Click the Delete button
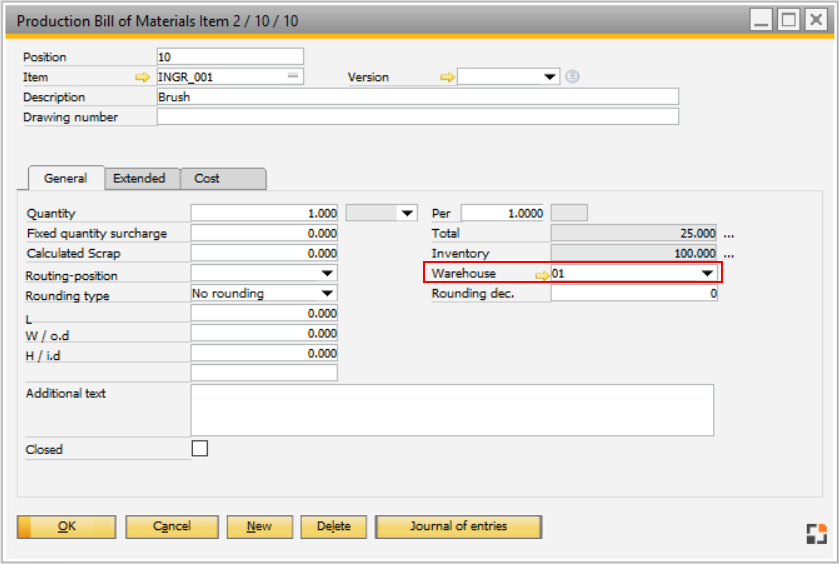839x564 pixels. [x=333, y=527]
